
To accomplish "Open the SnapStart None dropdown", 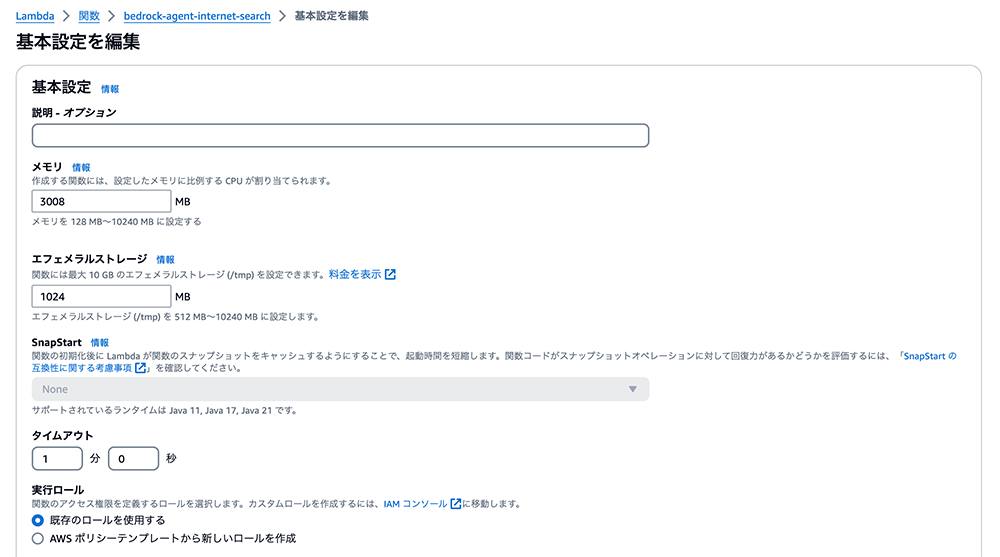I will click(341, 389).
